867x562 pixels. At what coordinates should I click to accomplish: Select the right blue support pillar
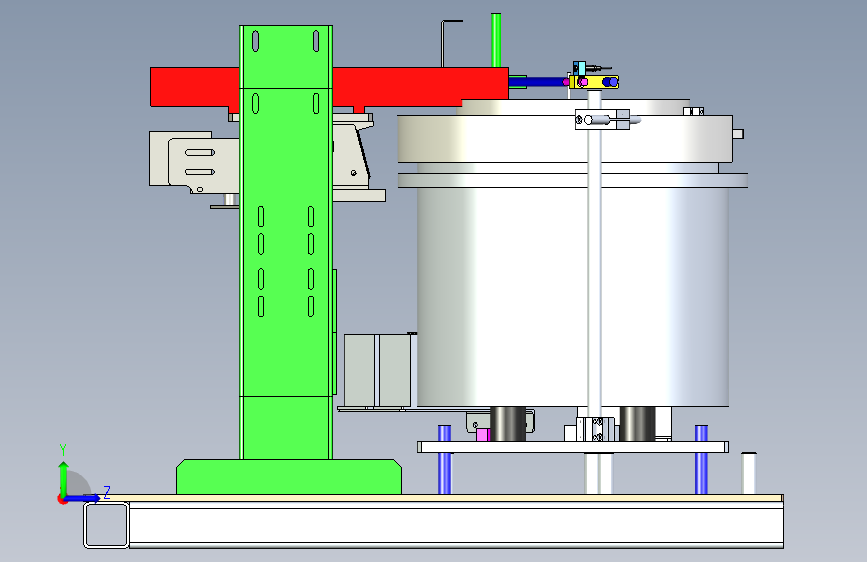(701, 459)
